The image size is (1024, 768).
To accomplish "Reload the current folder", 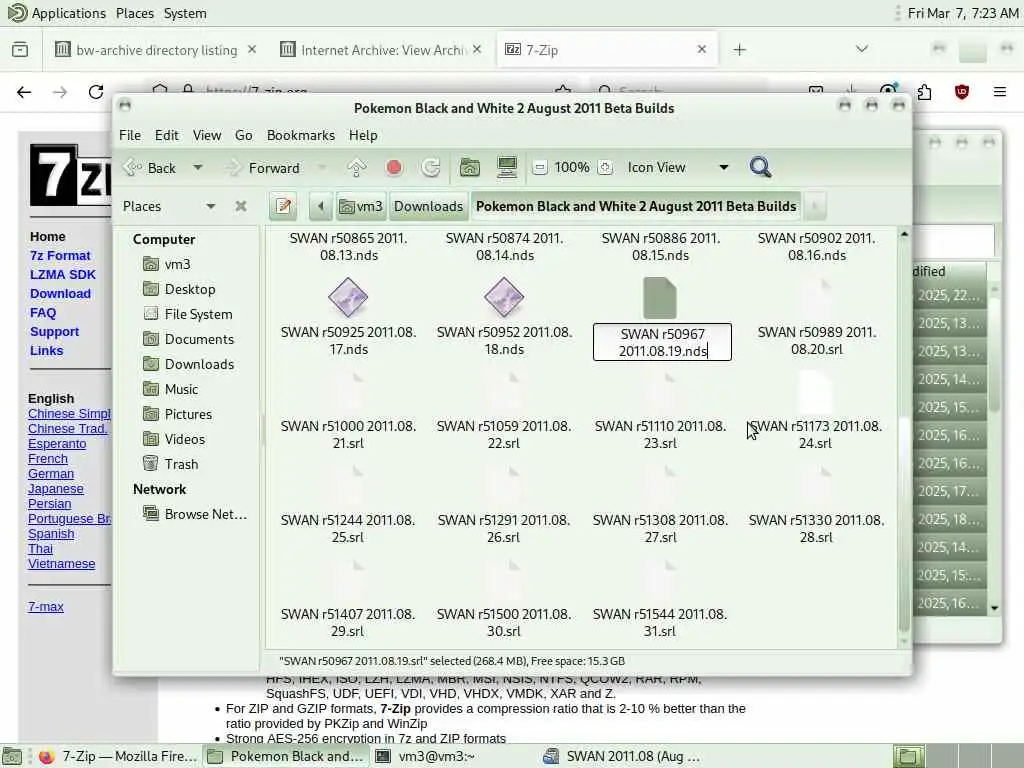I will [x=431, y=168].
